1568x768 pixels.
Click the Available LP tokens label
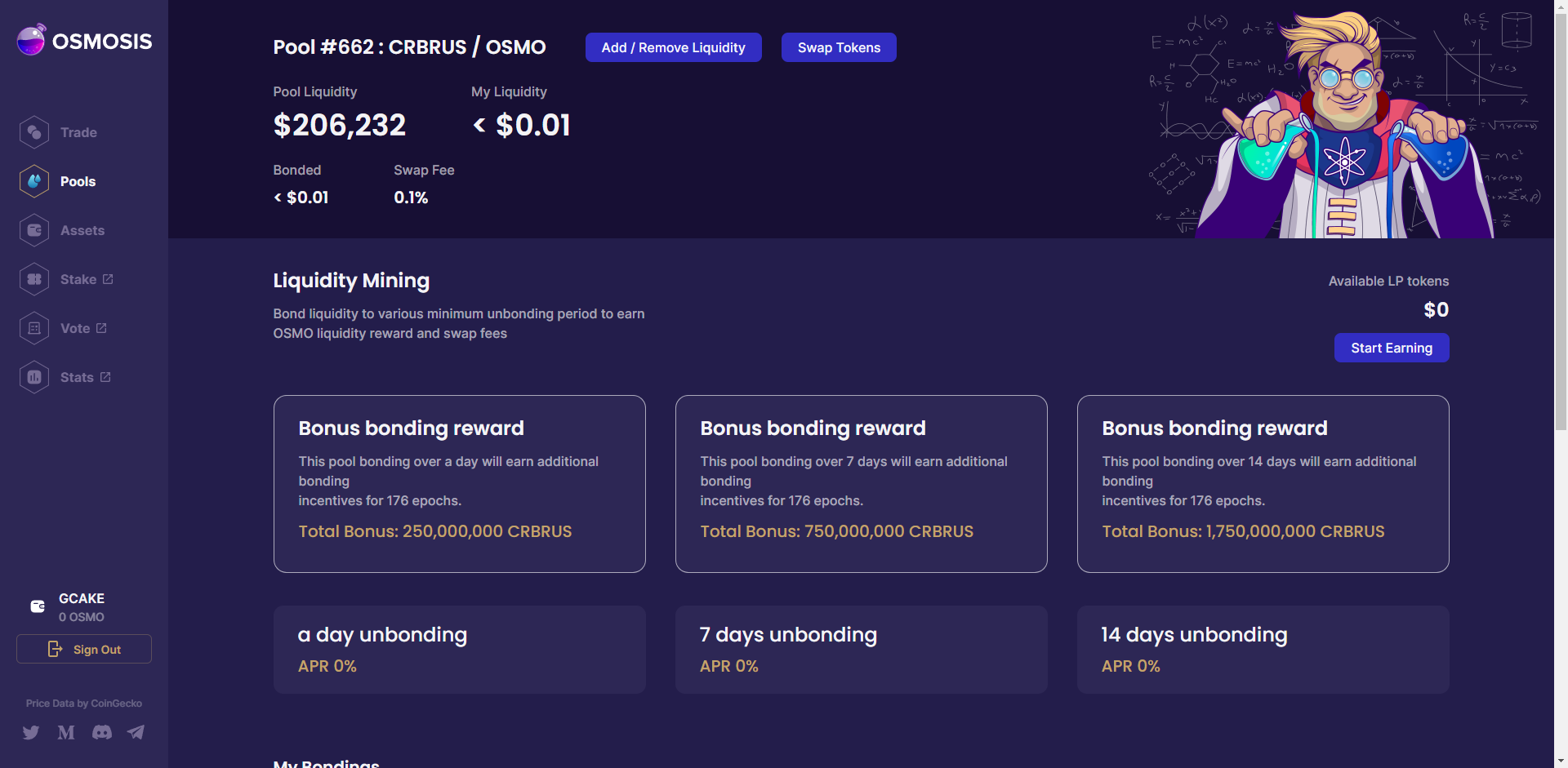point(1388,281)
